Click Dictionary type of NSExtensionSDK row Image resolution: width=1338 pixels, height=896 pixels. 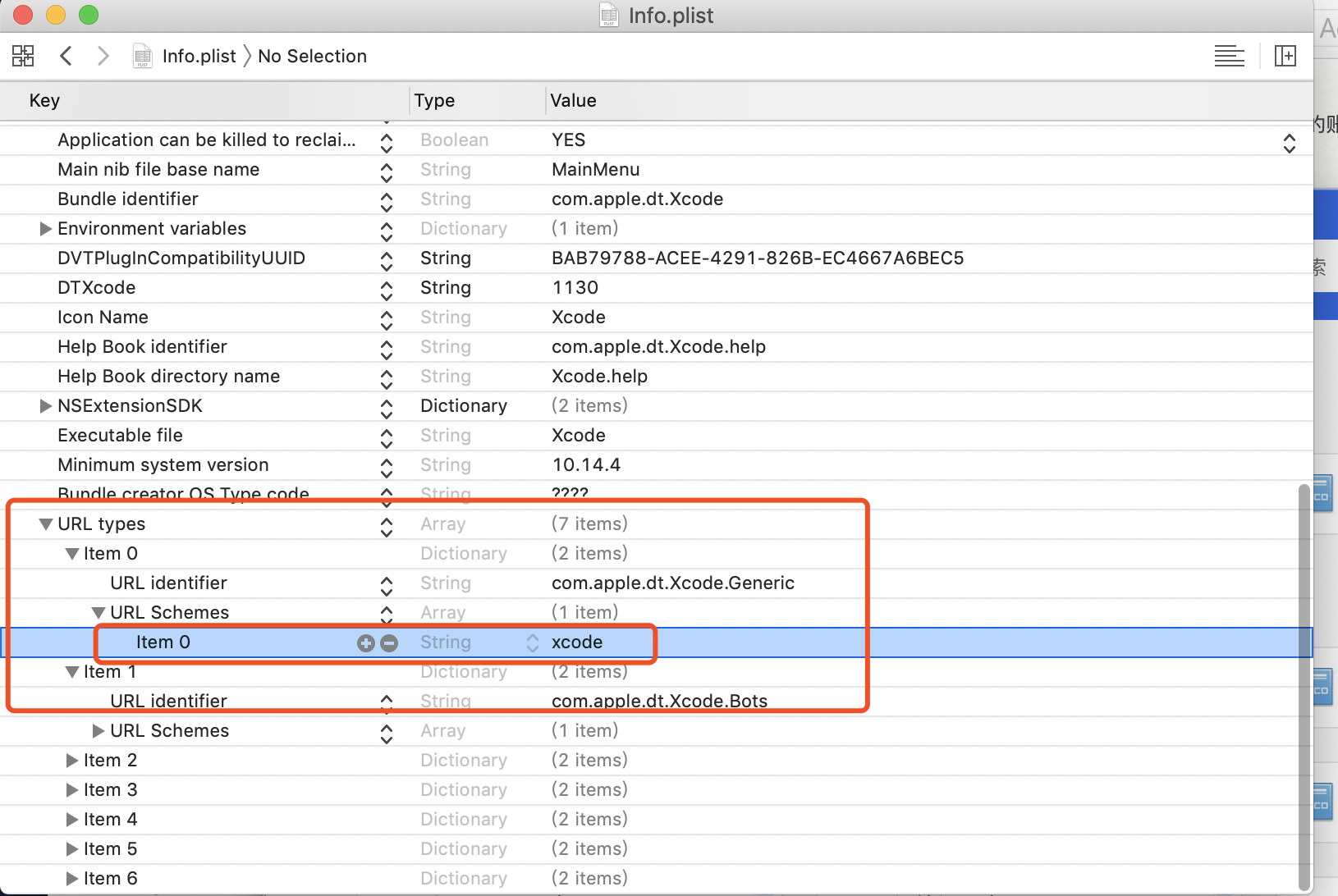pos(464,405)
